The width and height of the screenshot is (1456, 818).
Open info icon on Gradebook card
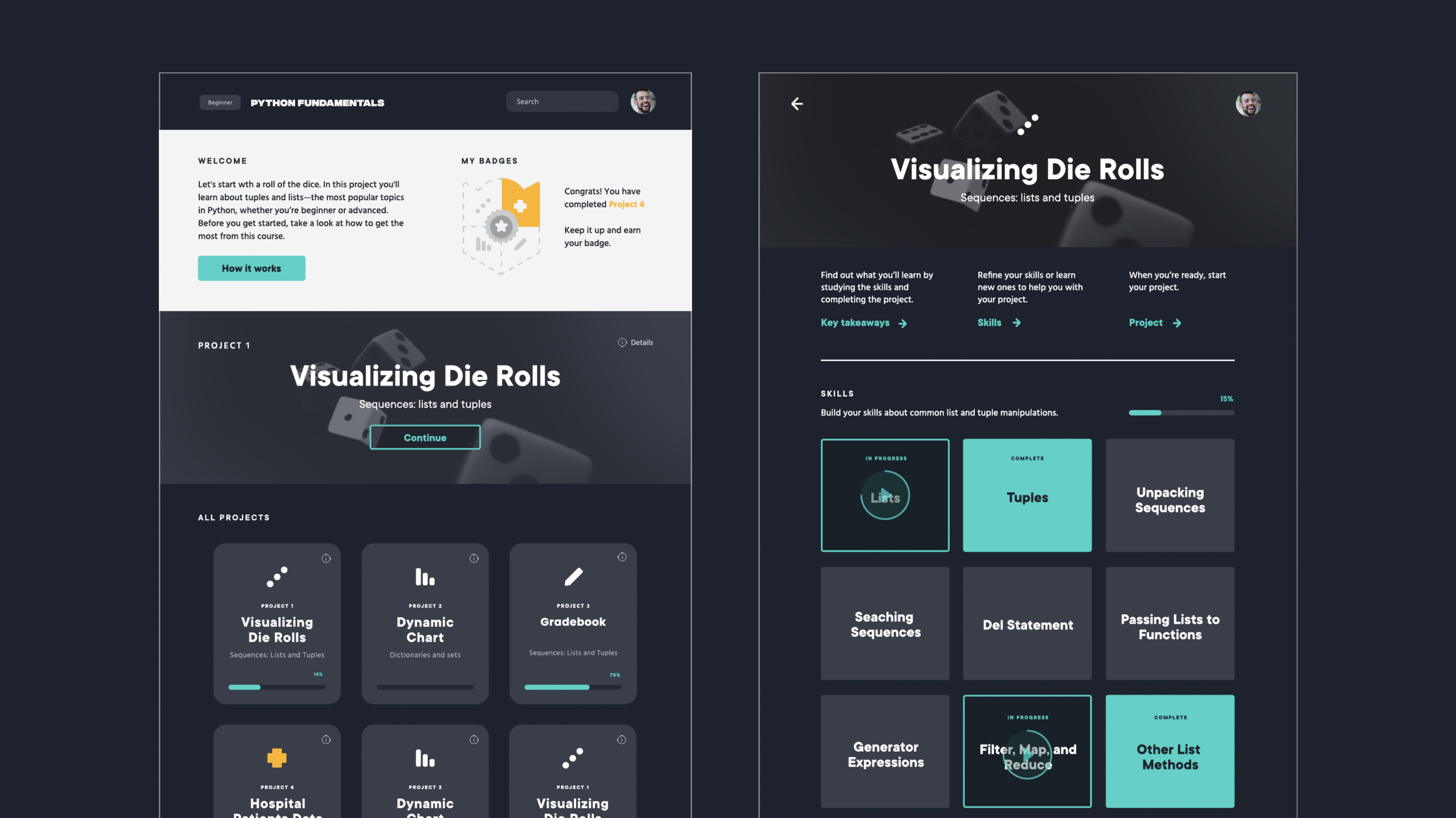[621, 557]
